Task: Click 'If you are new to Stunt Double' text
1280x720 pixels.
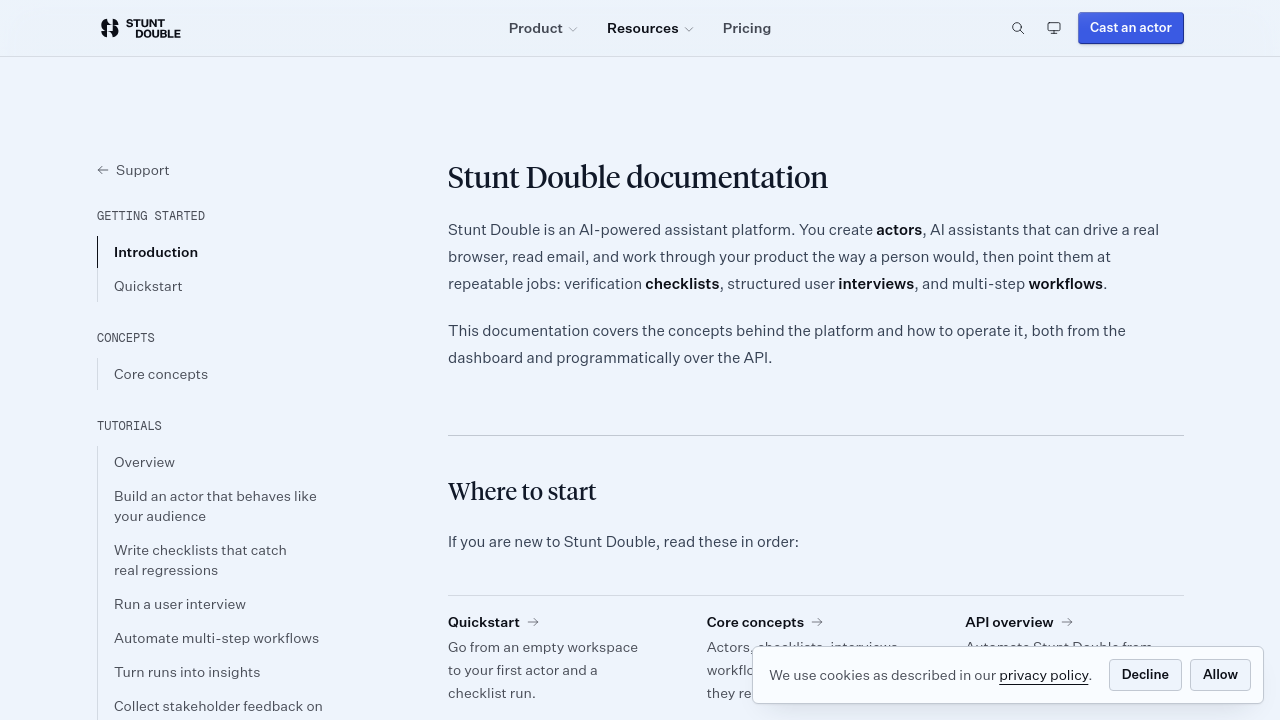Action: click(552, 542)
